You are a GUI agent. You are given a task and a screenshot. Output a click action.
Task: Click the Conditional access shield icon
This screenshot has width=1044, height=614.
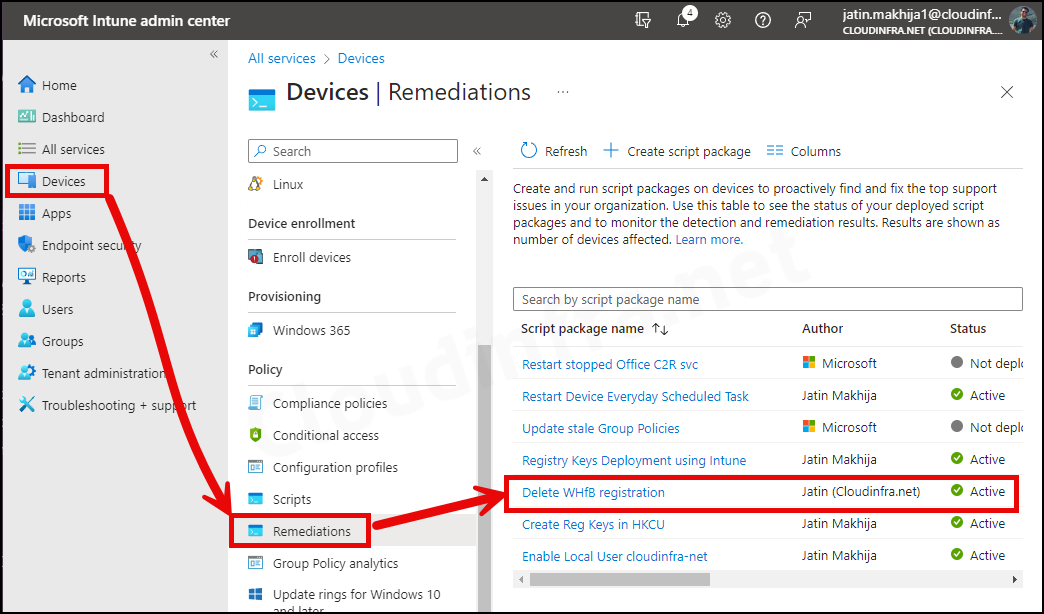pyautogui.click(x=256, y=435)
